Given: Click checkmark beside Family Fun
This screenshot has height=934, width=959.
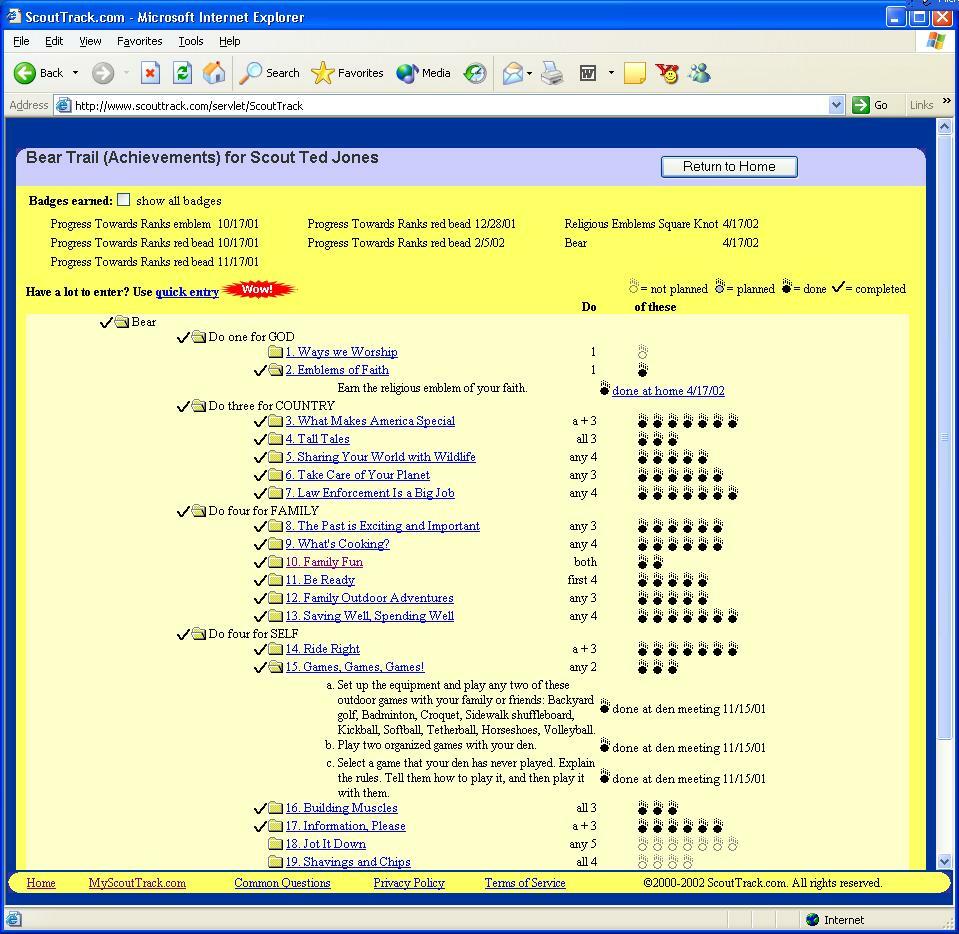Looking at the screenshot, I should point(260,562).
